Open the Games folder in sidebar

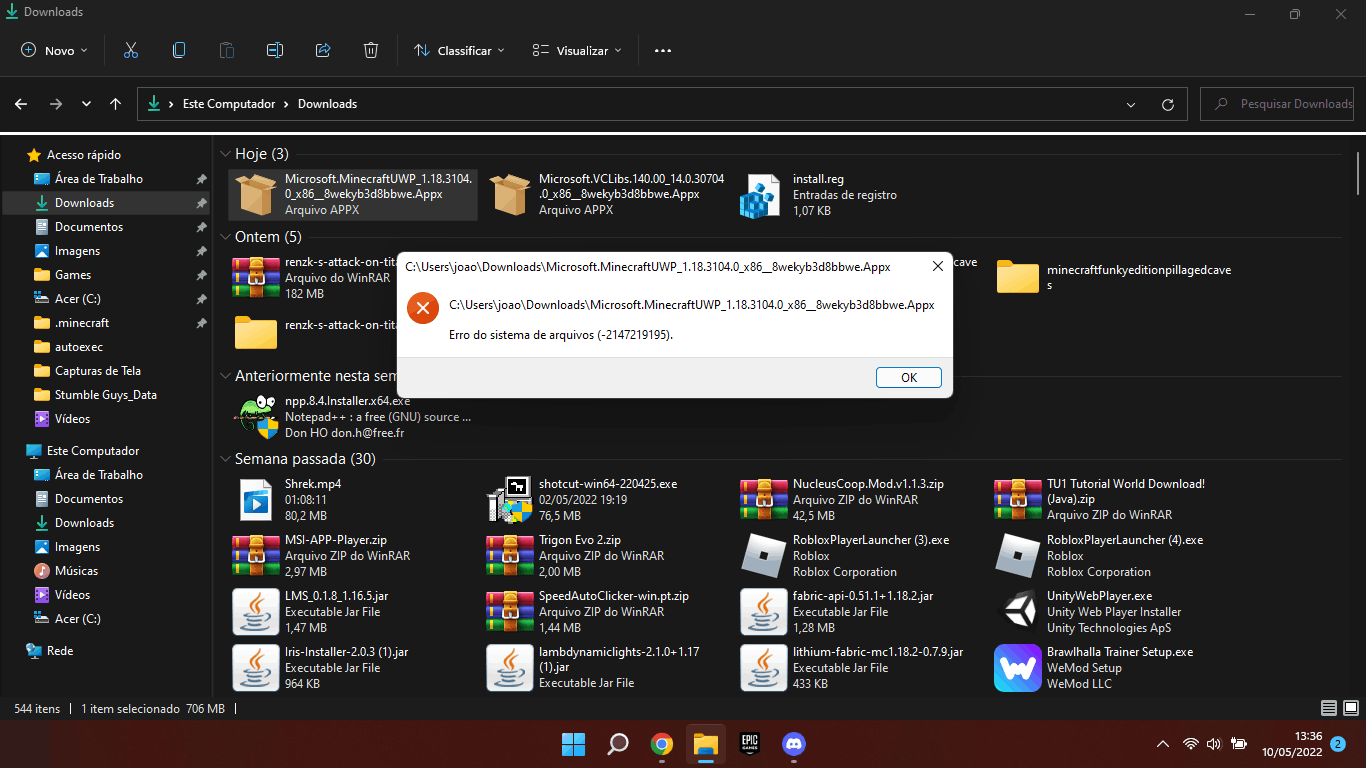(73, 275)
